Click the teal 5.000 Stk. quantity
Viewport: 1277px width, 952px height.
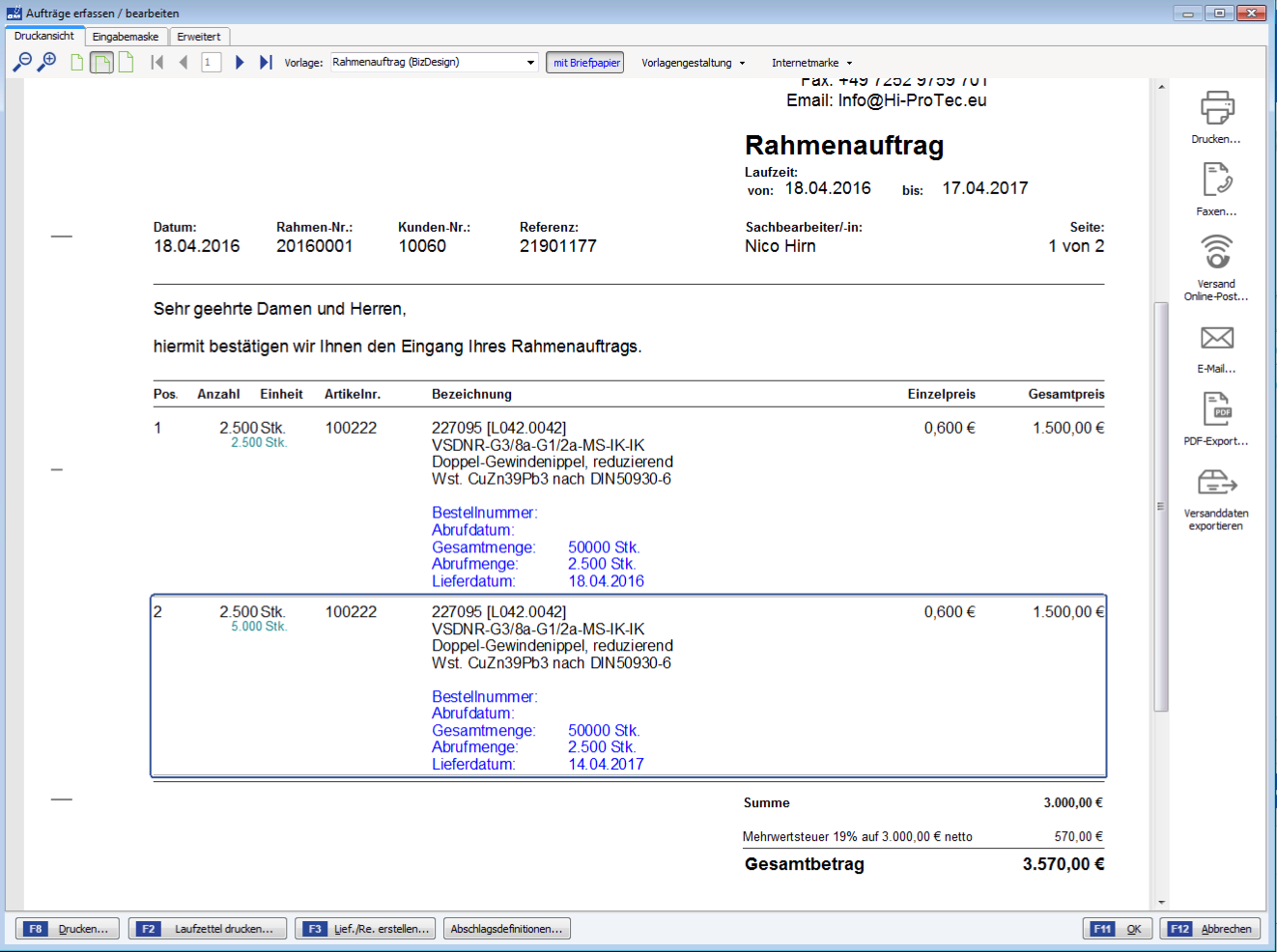(259, 627)
